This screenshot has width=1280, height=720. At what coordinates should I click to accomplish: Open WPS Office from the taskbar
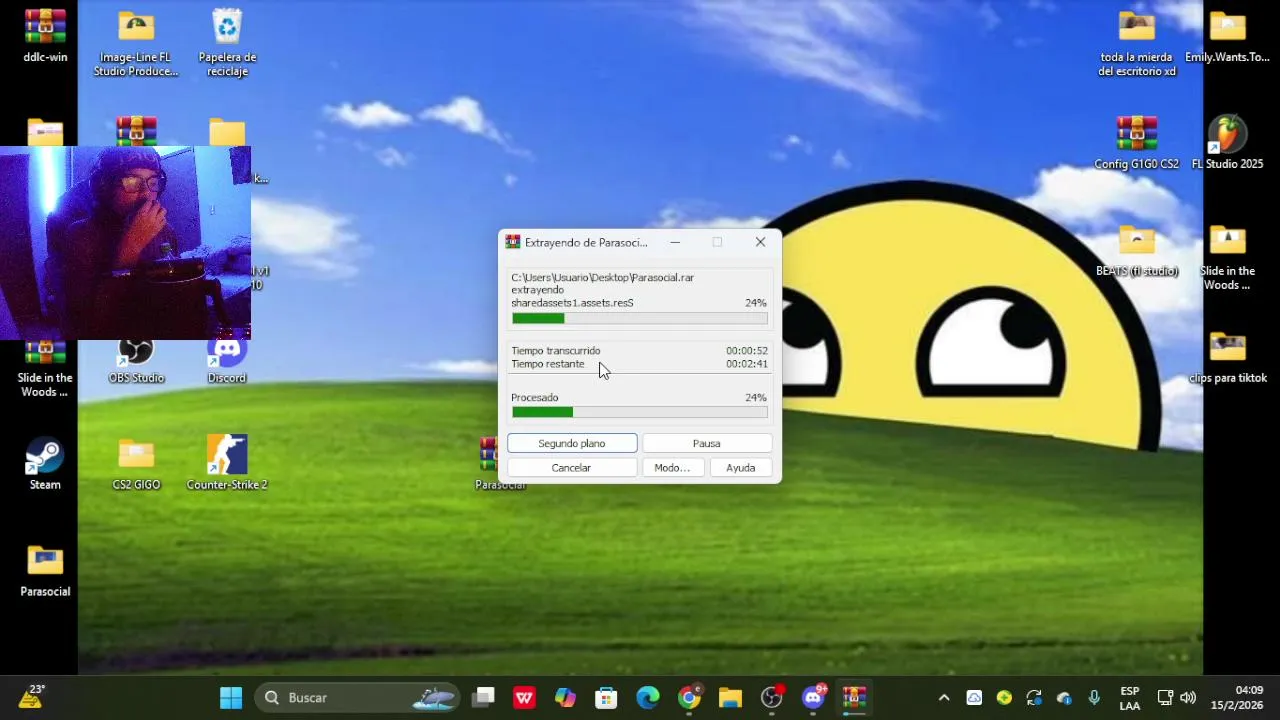click(x=524, y=698)
